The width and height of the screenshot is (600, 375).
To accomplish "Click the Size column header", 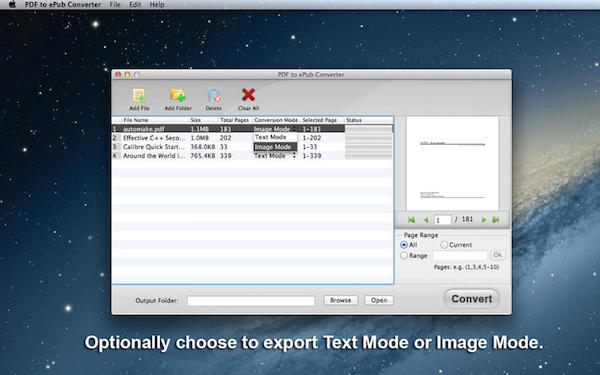I will (204, 120).
